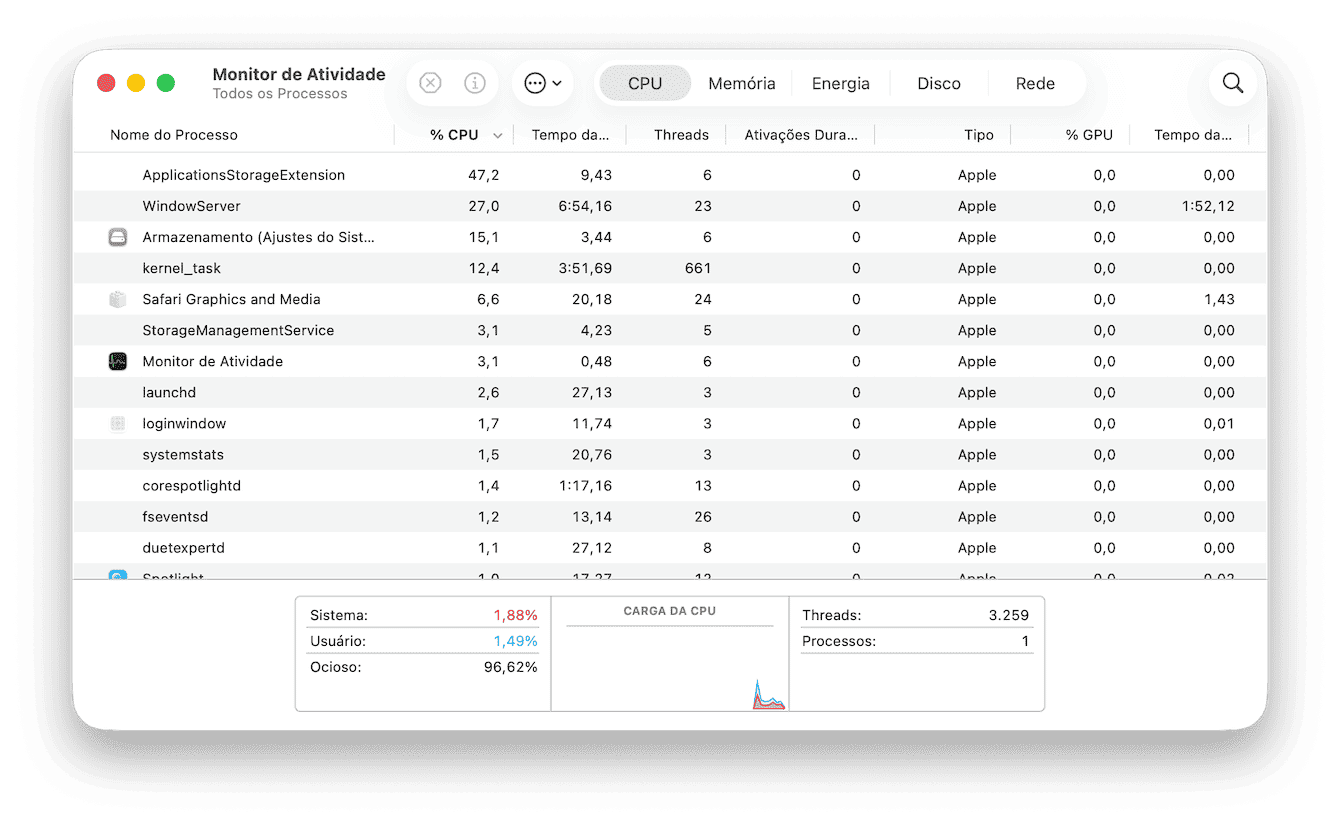Click the Processos count value
1340x826 pixels.
tap(1025, 641)
